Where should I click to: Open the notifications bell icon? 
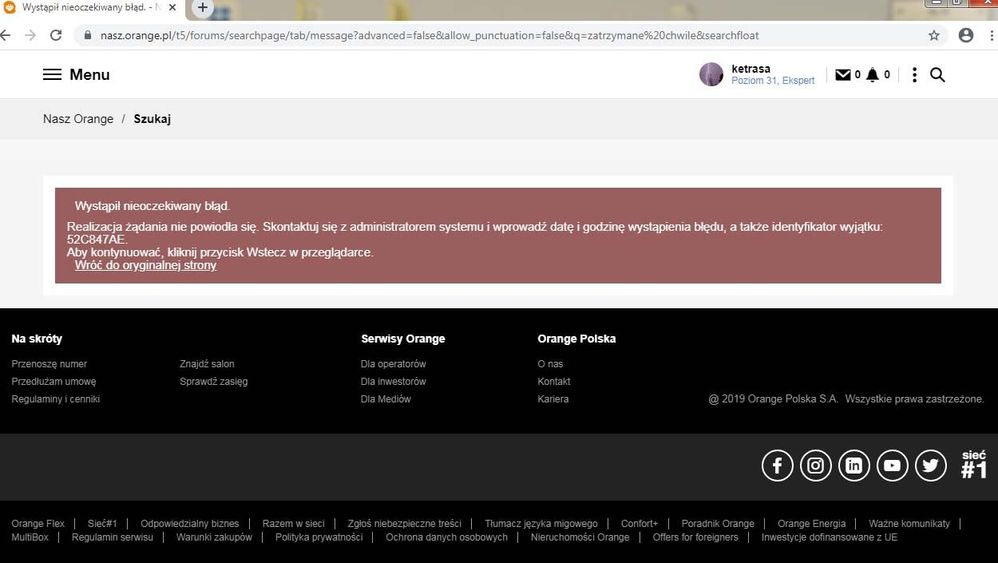tap(872, 75)
